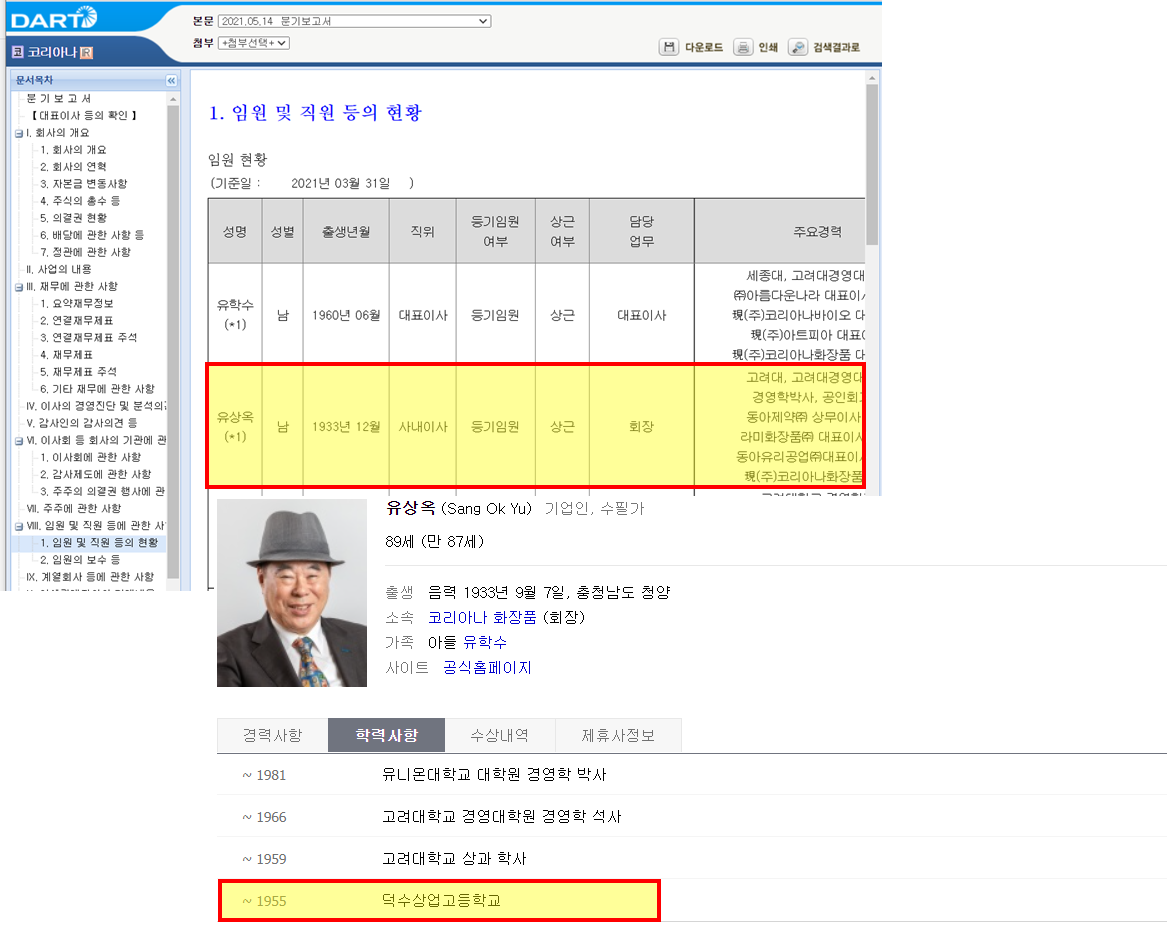Viewport: 1170px width, 926px height.
Task: Select 1. 이사회에 관한 사항
Action: (90, 457)
